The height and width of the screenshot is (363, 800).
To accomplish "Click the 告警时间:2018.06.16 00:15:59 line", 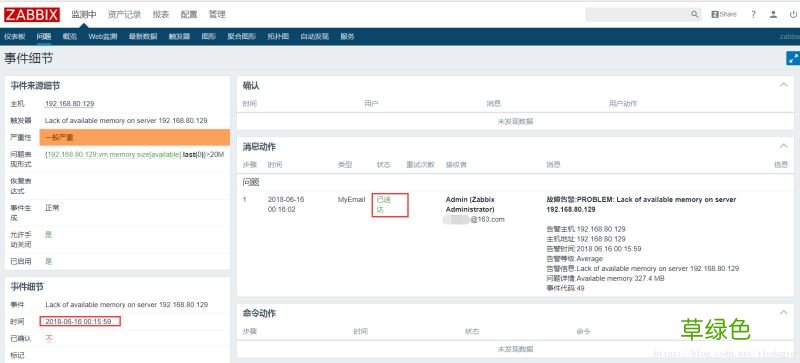I will 594,249.
